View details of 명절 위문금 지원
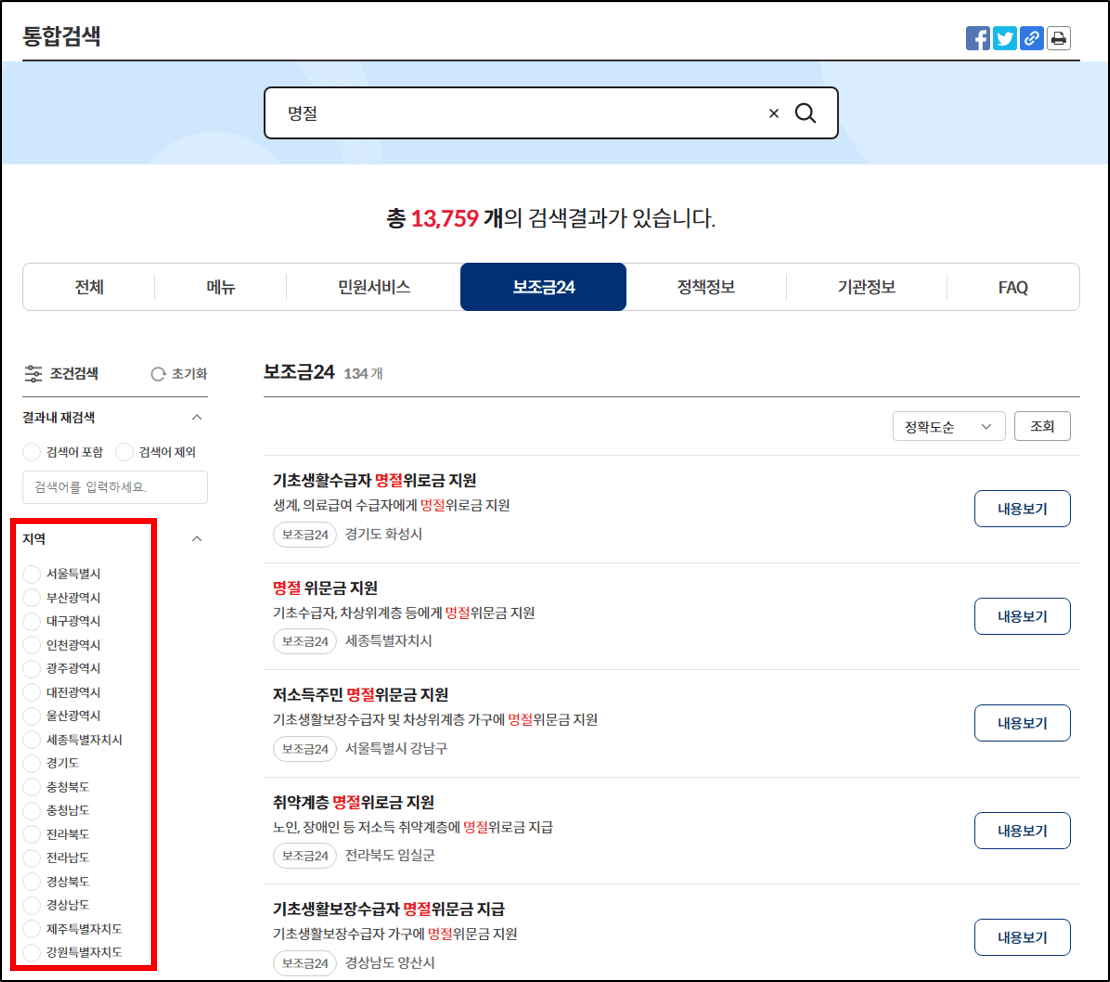This screenshot has height=982, width=1110. click(x=1022, y=616)
